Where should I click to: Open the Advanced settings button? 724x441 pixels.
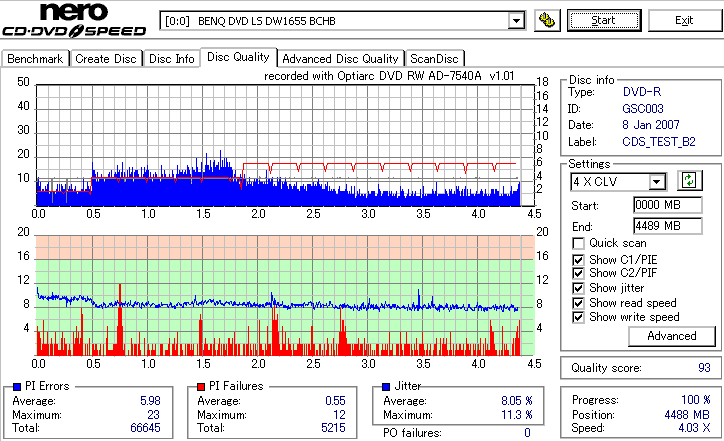[671, 336]
